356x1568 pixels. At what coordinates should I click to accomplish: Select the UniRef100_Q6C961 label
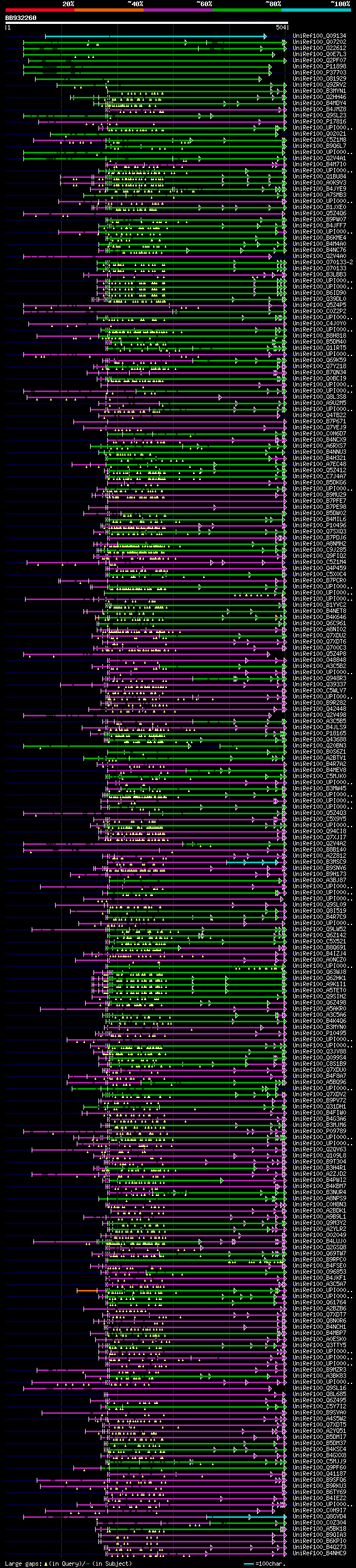pyautogui.click(x=319, y=623)
